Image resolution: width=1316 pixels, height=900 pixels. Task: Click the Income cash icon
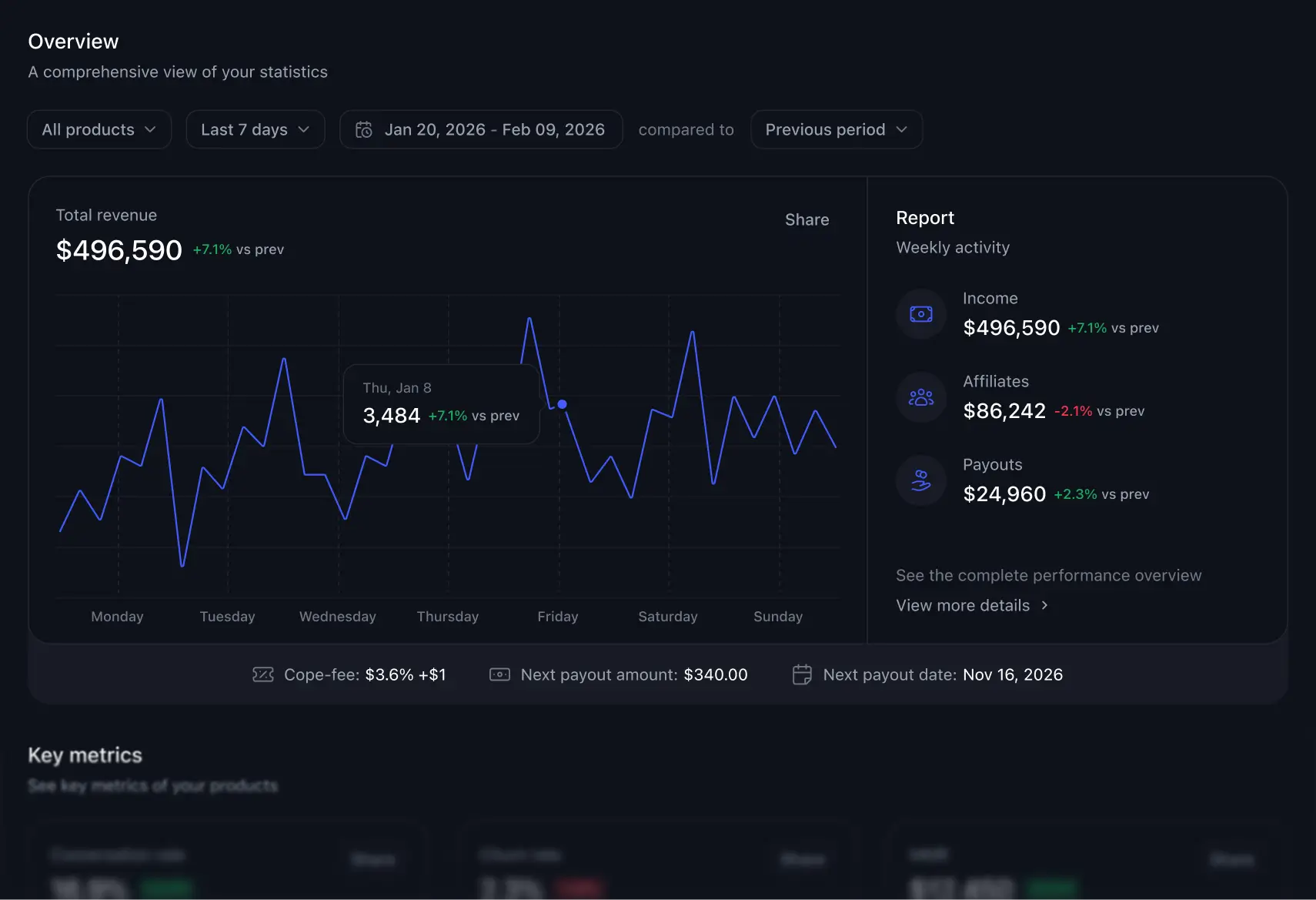click(921, 314)
